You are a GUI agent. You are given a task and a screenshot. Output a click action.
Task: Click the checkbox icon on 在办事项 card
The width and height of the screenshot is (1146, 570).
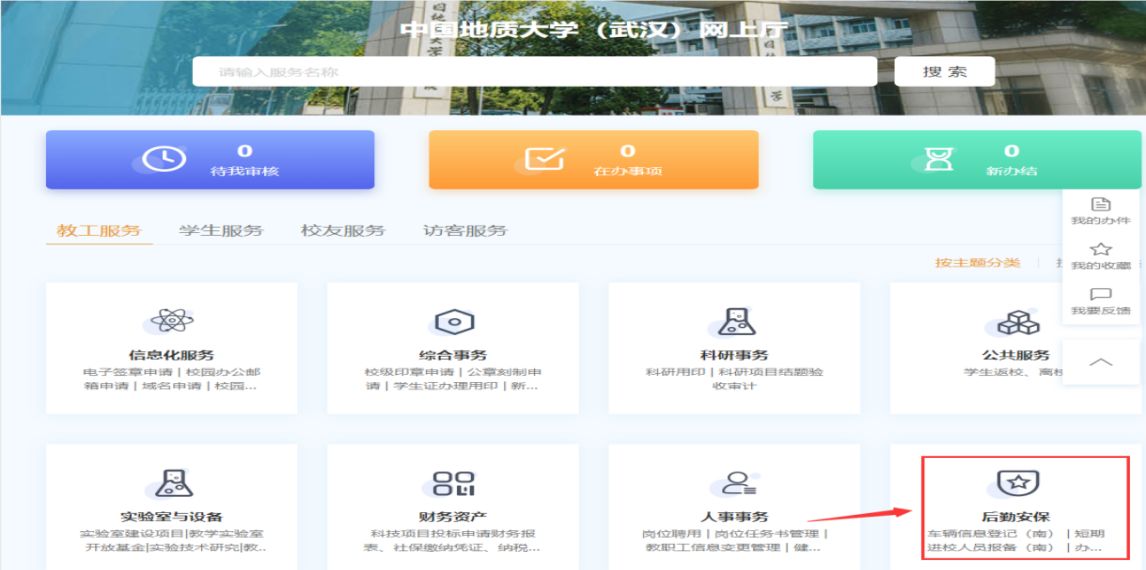click(545, 159)
